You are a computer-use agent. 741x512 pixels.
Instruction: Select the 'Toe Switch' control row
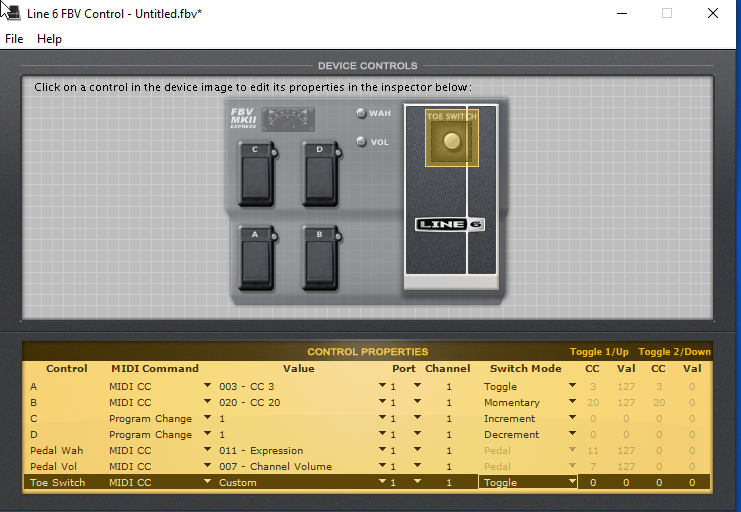[367, 482]
